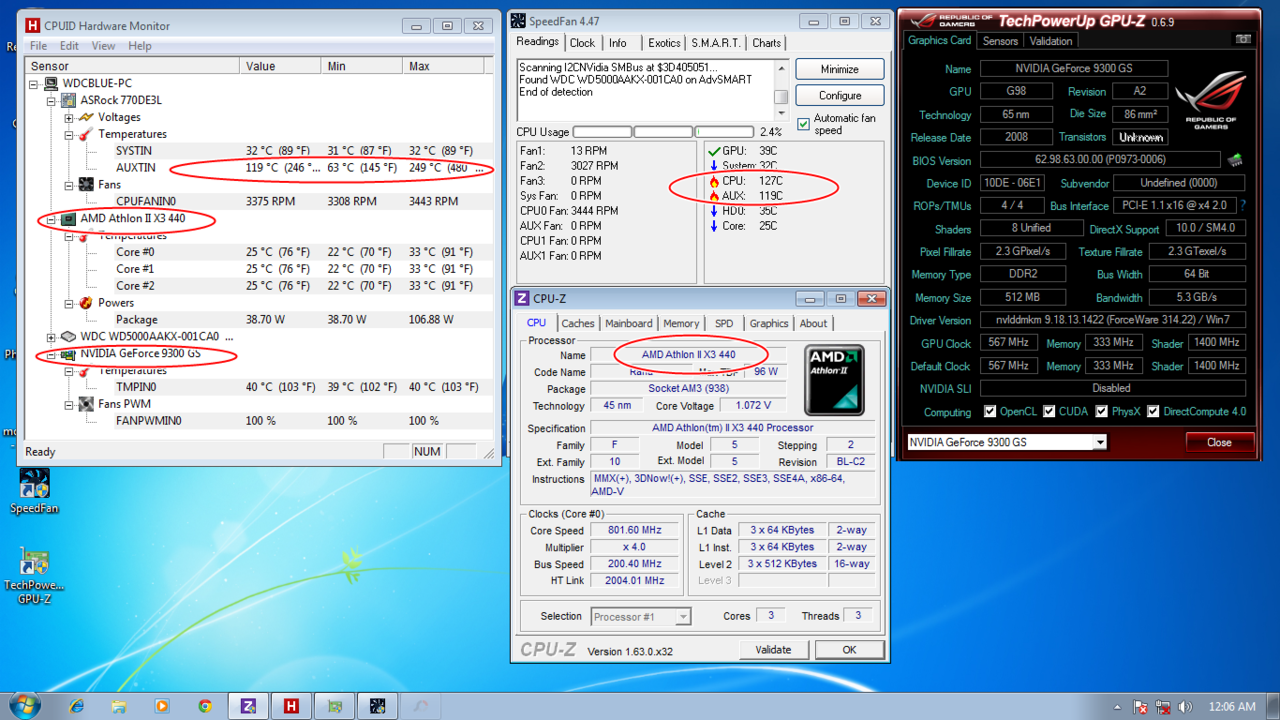
Task: Open Windows Explorer folder on taskbar
Action: pyautogui.click(x=119, y=706)
